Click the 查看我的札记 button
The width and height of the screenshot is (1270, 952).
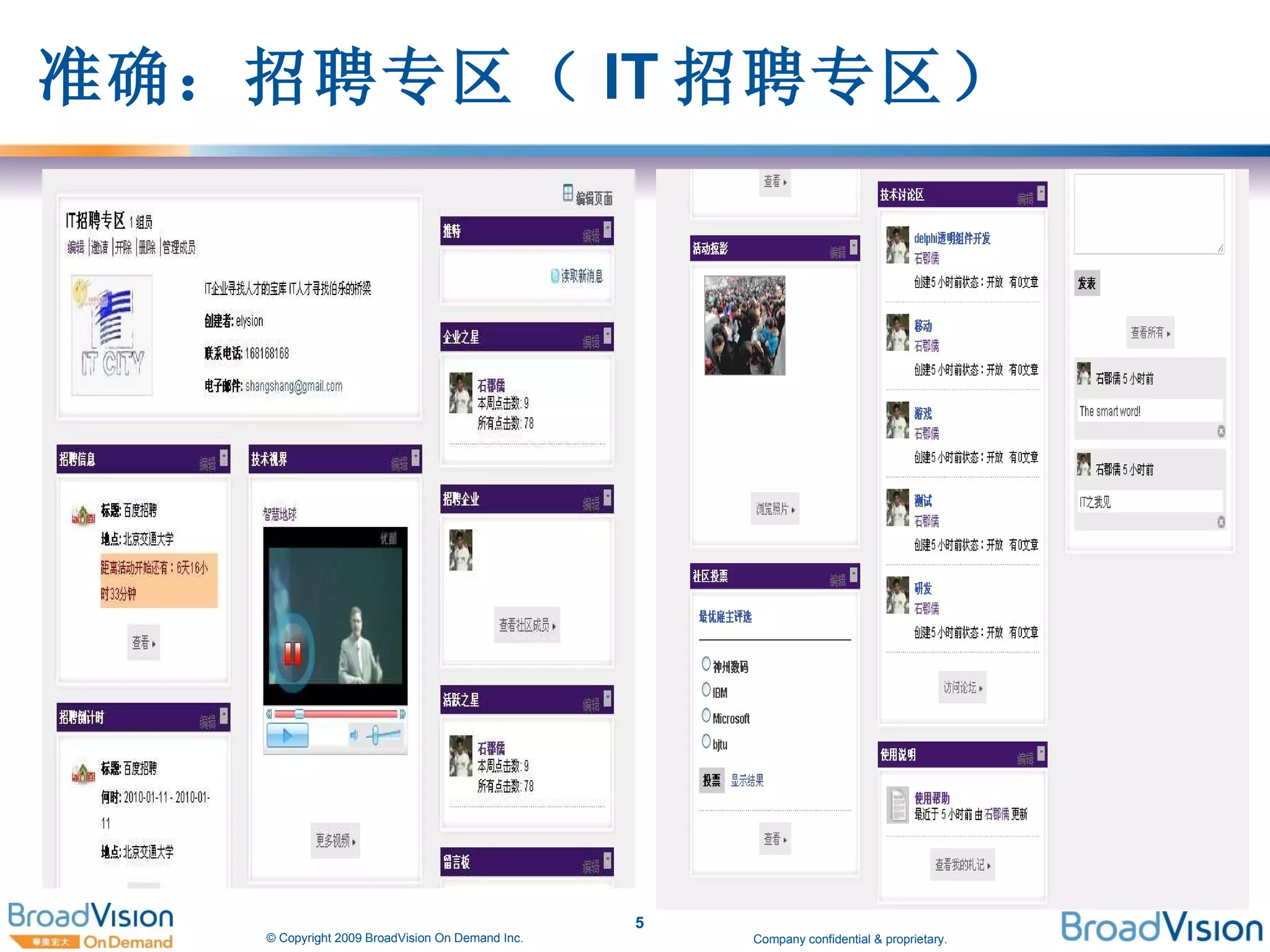(x=962, y=865)
